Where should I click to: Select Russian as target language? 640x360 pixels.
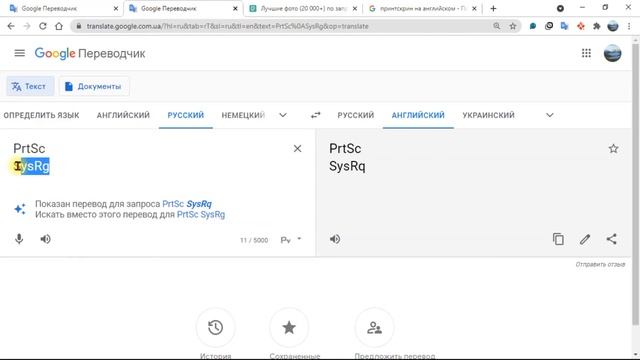[356, 115]
